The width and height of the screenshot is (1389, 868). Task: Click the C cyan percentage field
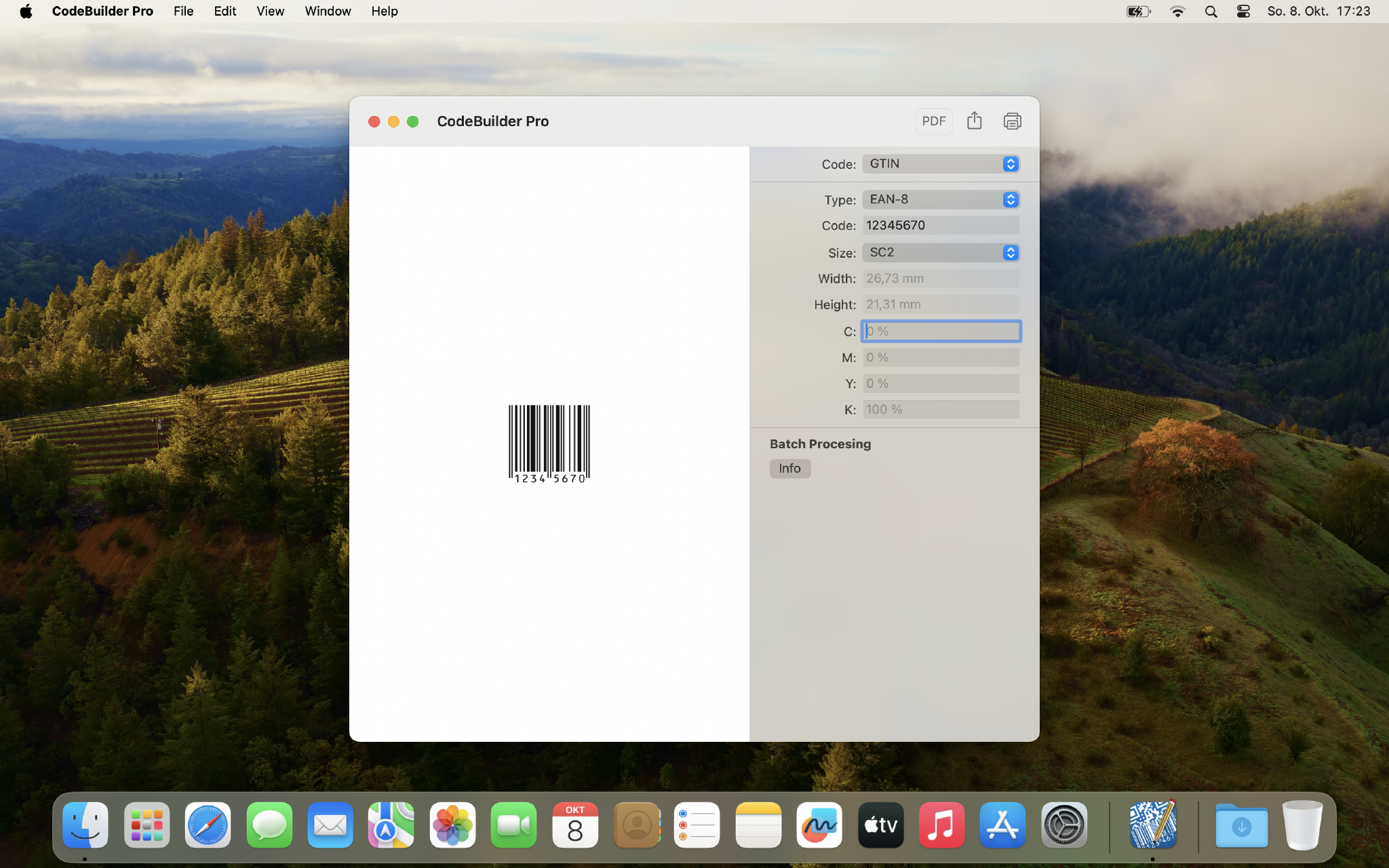[941, 331]
